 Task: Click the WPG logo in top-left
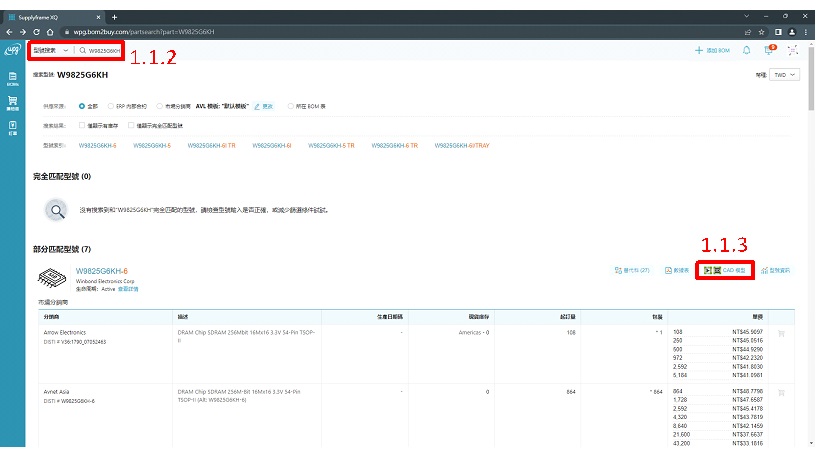(12, 50)
